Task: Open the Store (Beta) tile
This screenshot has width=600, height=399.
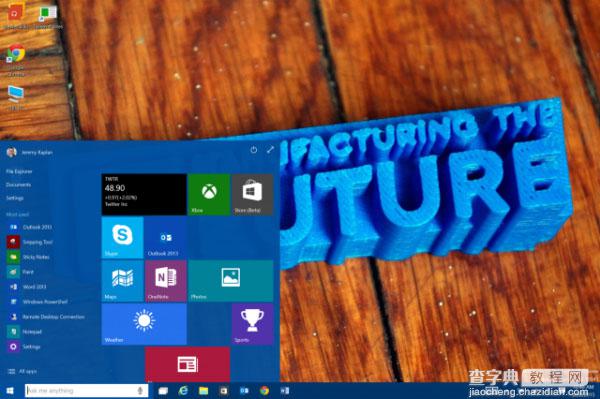Action: point(252,194)
